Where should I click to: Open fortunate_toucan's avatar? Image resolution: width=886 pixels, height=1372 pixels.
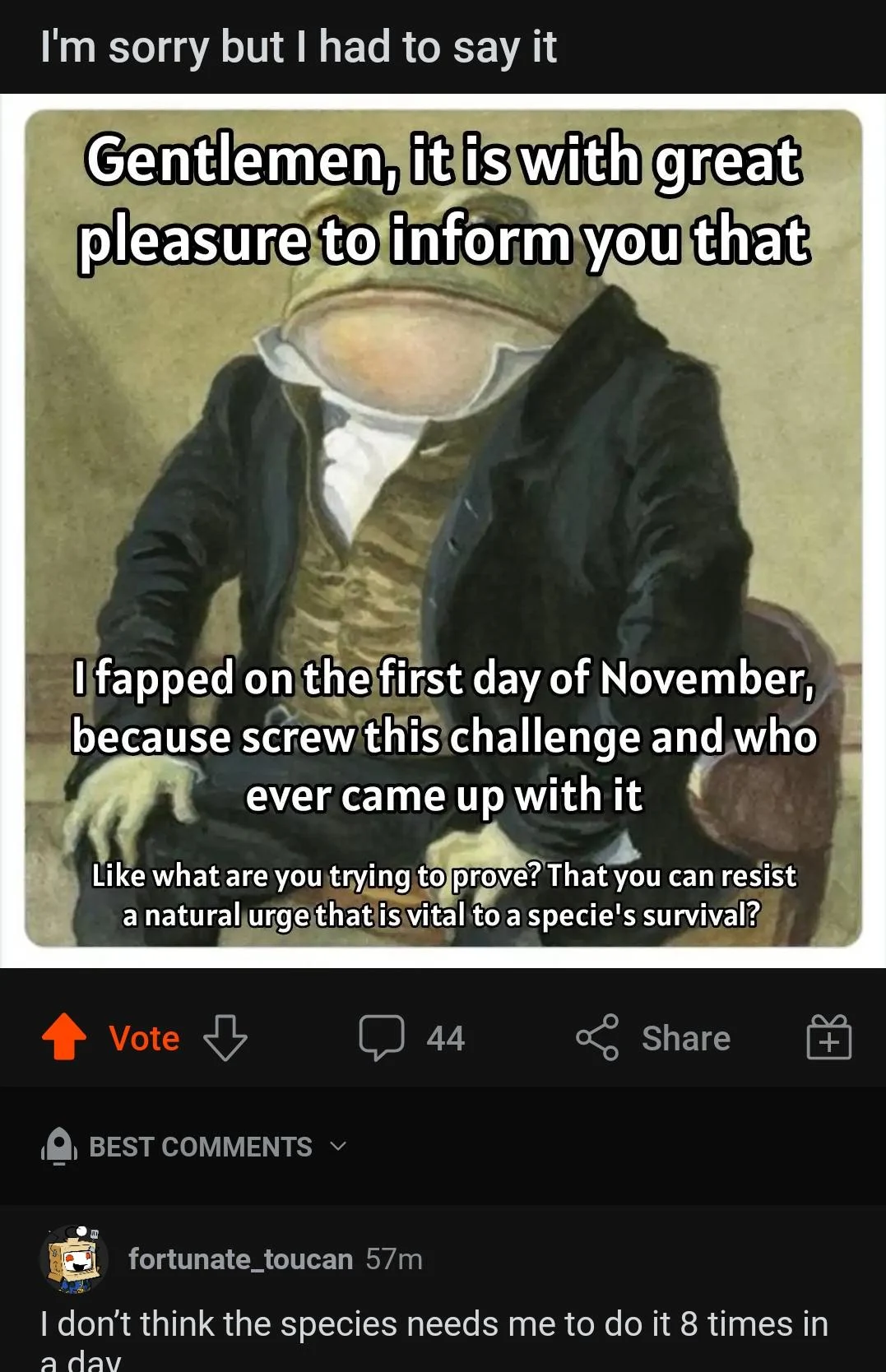(74, 1258)
